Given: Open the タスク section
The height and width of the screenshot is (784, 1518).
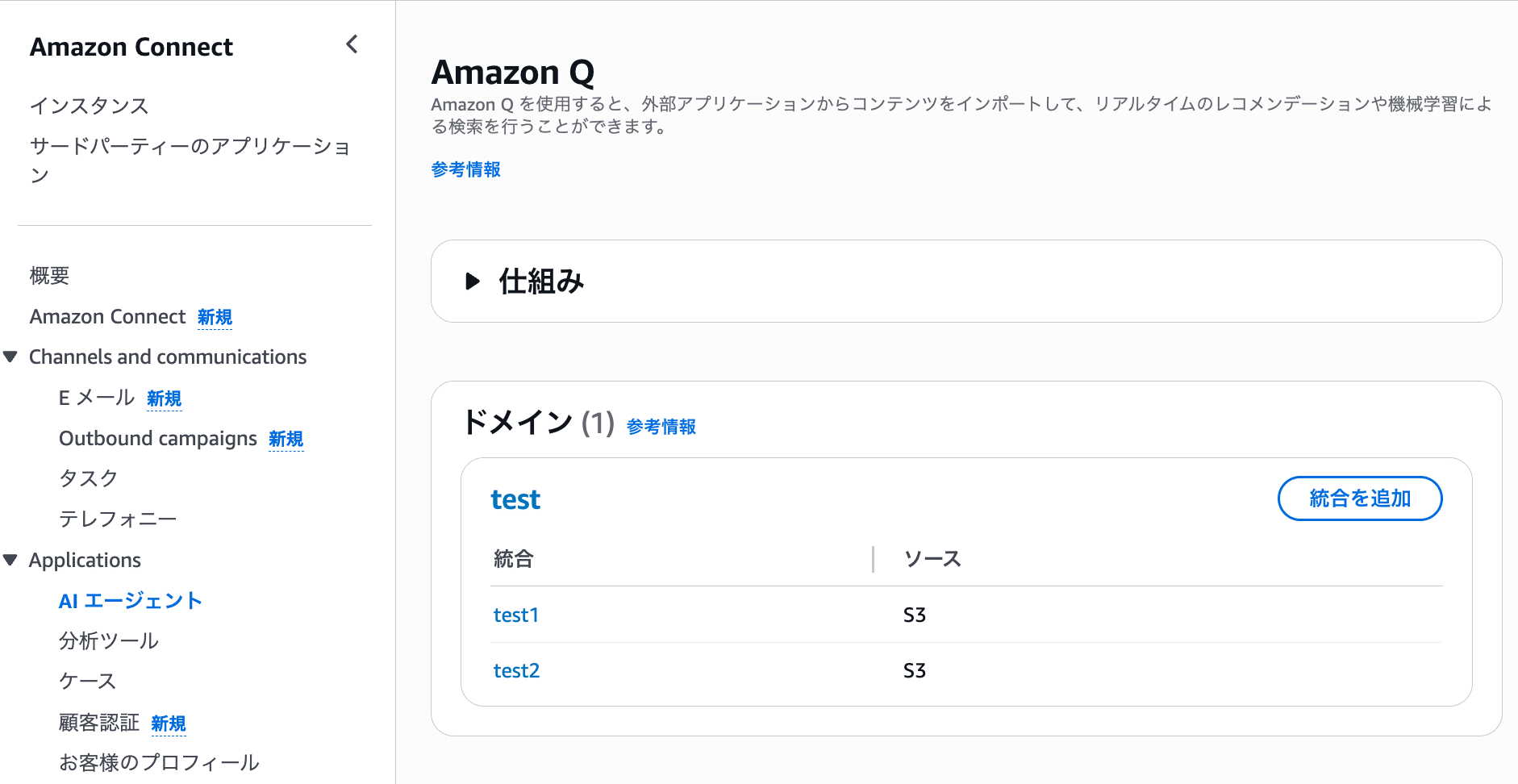Looking at the screenshot, I should pyautogui.click(x=89, y=477).
